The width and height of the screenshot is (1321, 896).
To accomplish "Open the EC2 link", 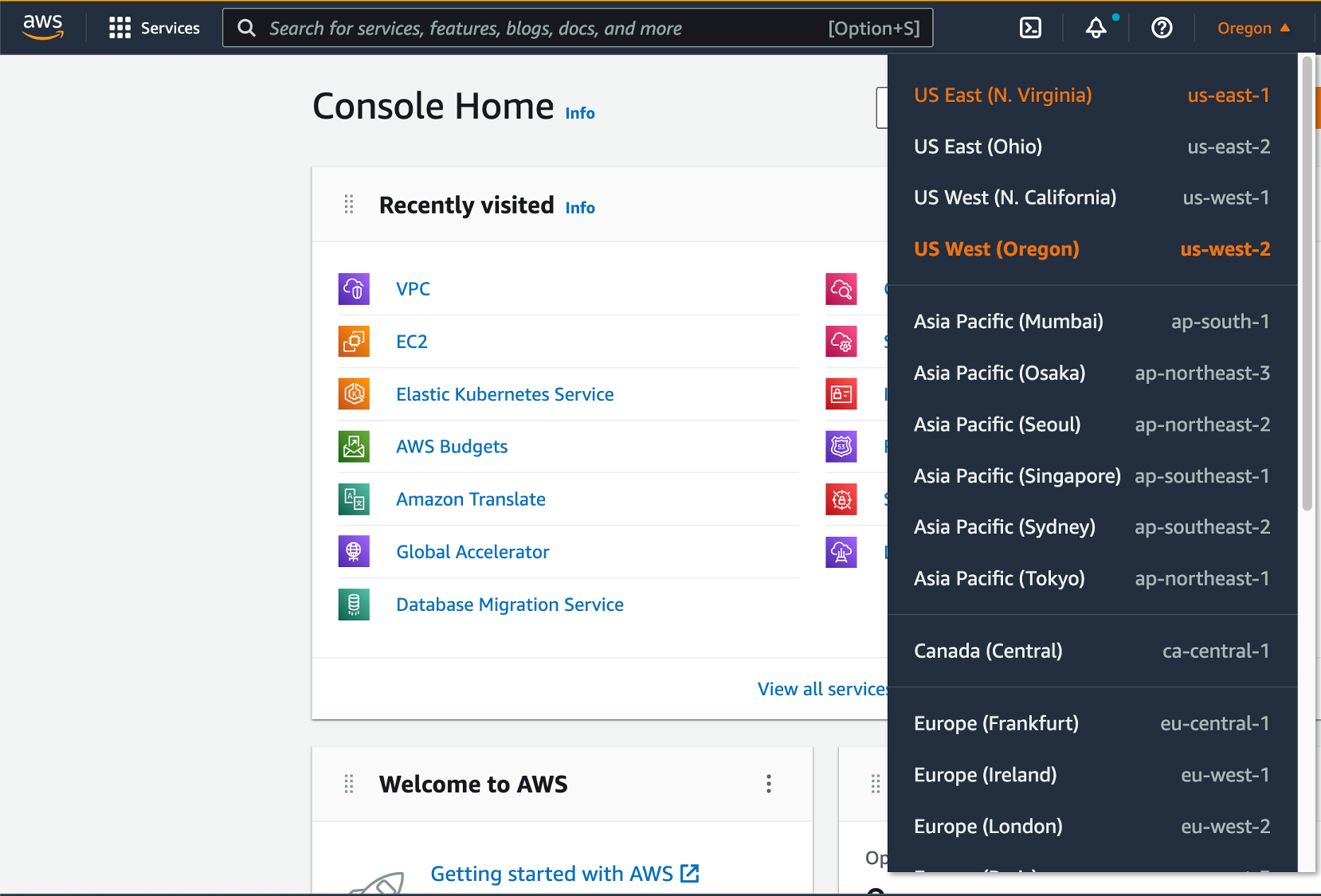I will coord(412,342).
